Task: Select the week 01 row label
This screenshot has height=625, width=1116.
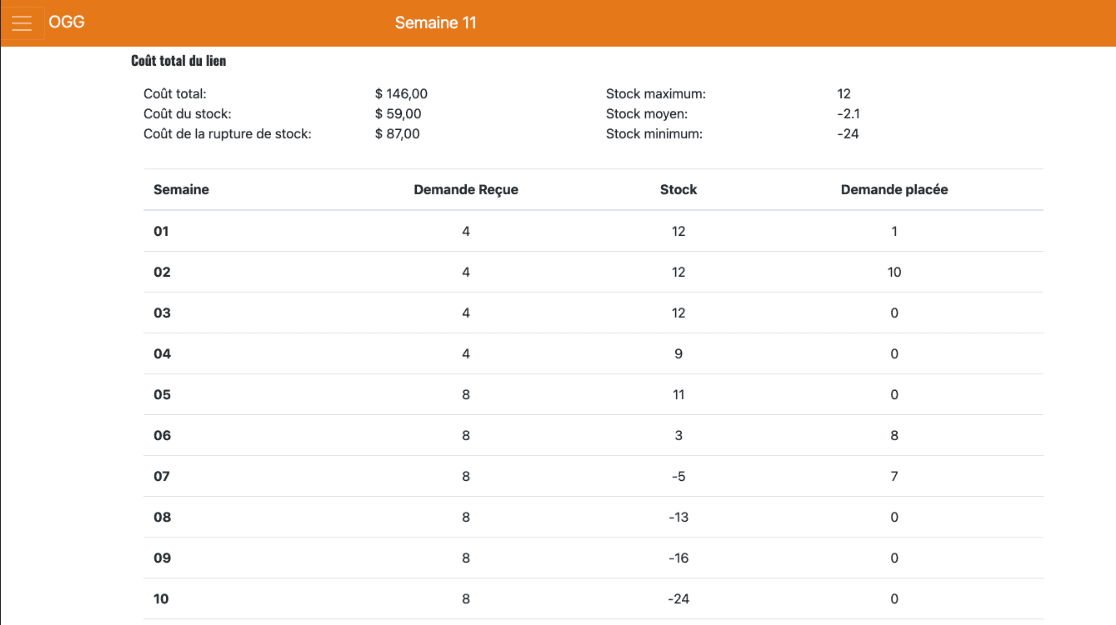Action: click(162, 231)
